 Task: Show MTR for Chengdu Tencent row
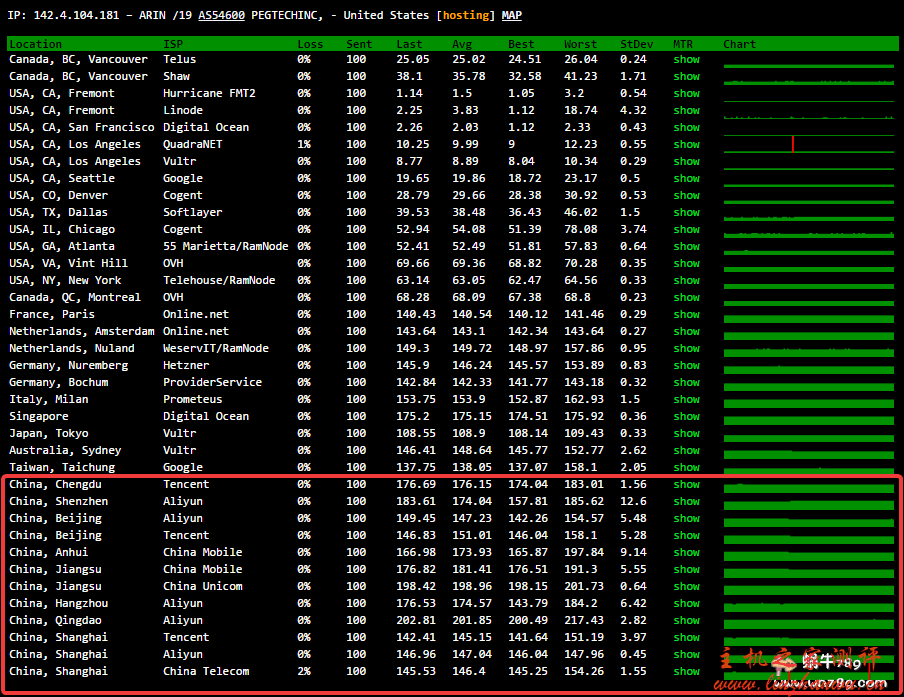coord(686,485)
